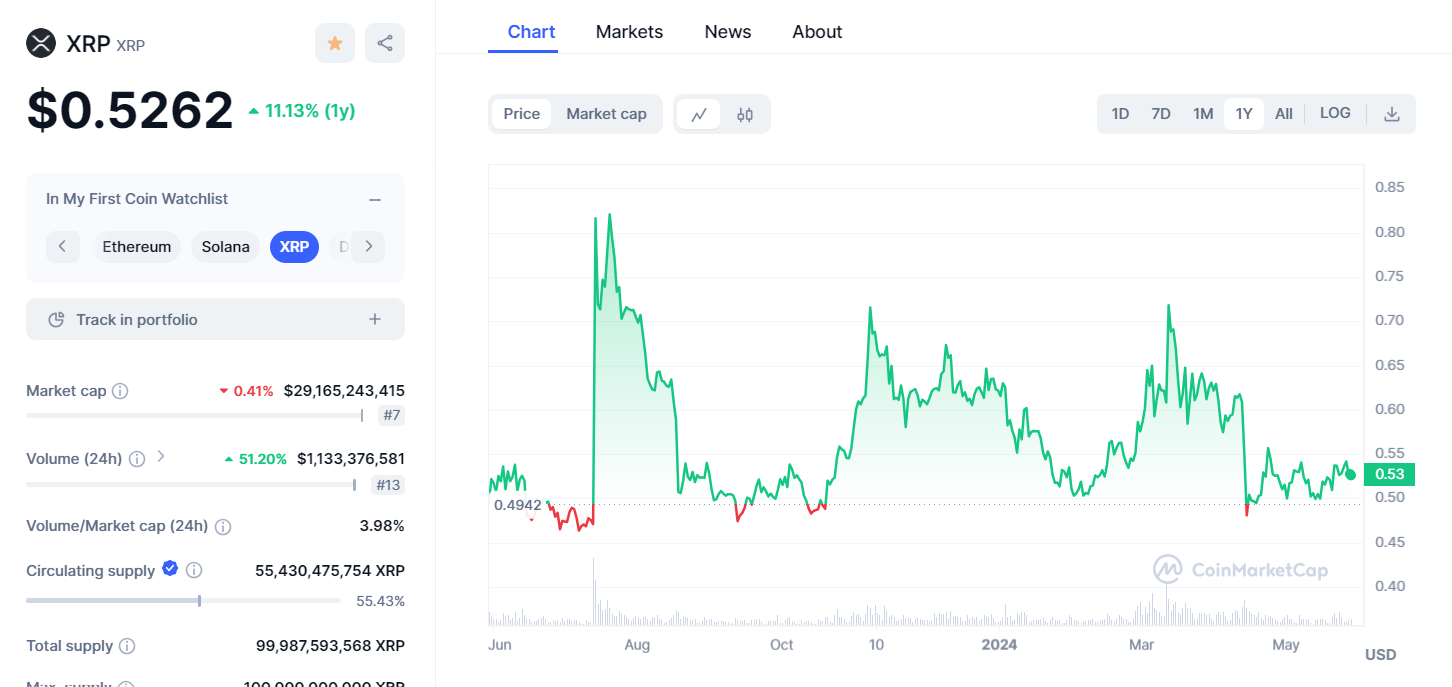Switch to line chart view icon
The image size is (1452, 687).
tap(699, 114)
